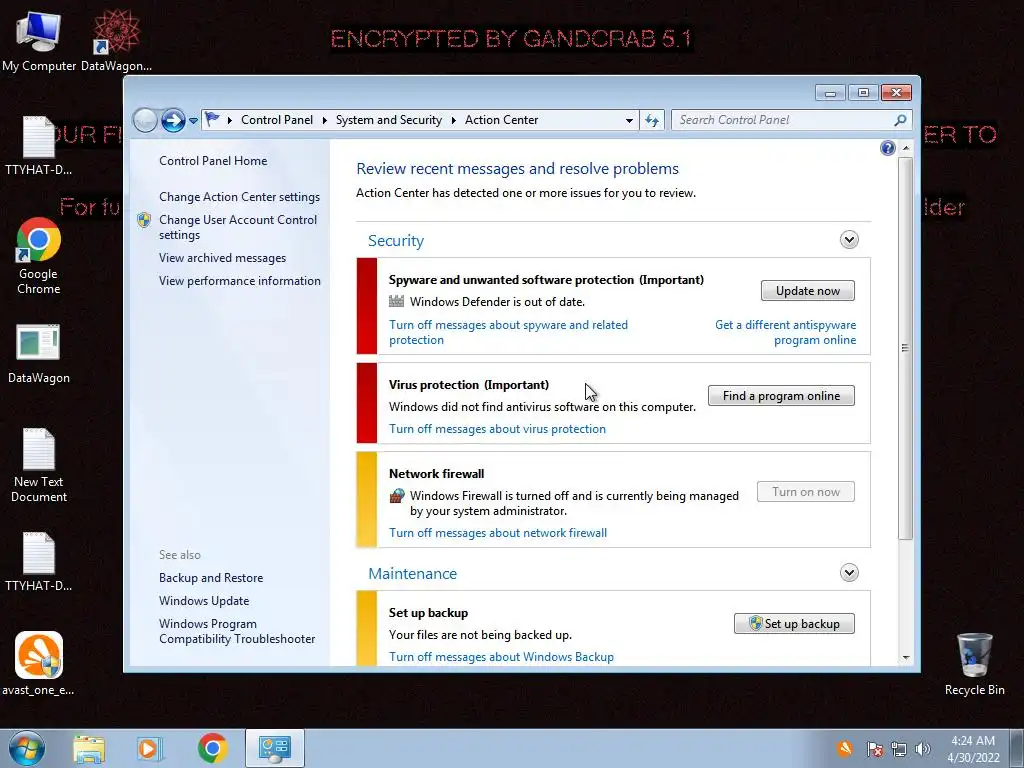Click the Set up backup button

pyautogui.click(x=794, y=624)
